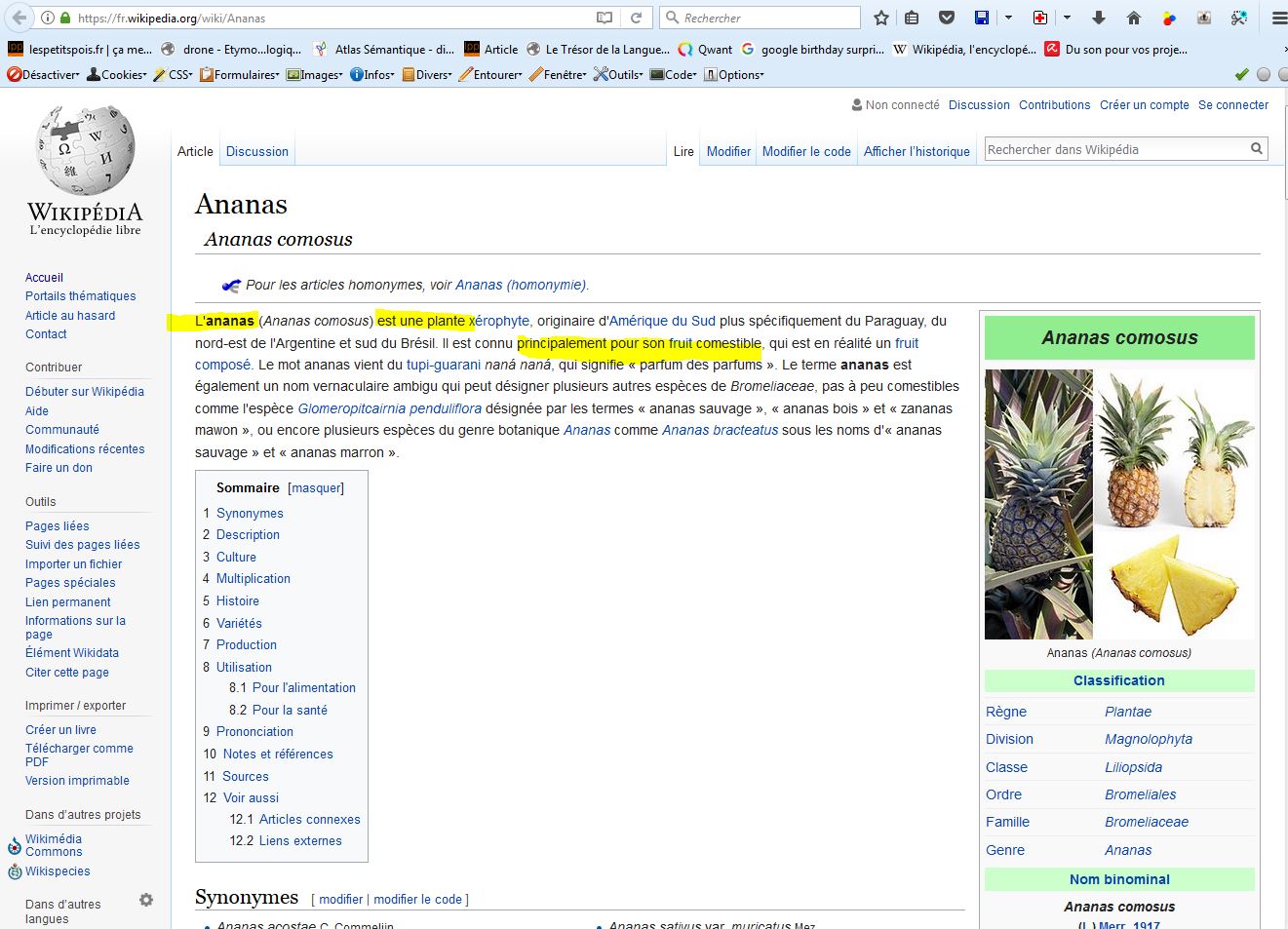Open the downloads arrow icon
The width and height of the screenshot is (1288, 929).
pyautogui.click(x=1099, y=18)
